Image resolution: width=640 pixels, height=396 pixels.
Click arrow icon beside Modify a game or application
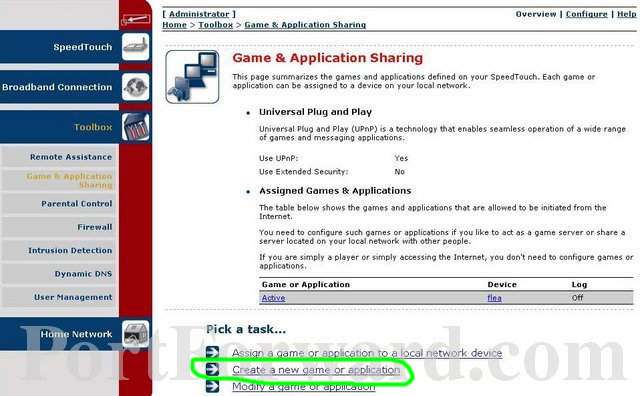point(212,386)
